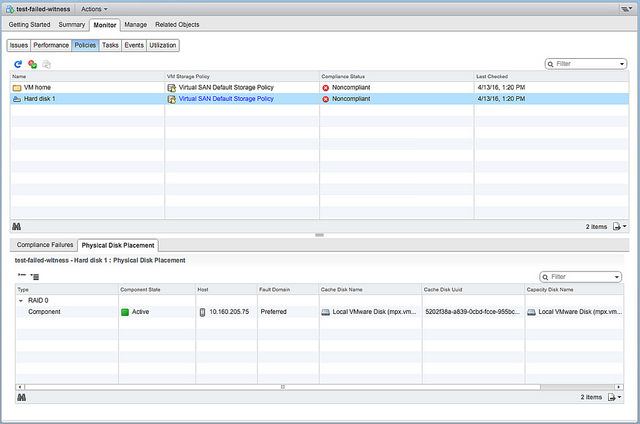
Task: Click the check compliance icon with red badge
Action: coord(32,64)
